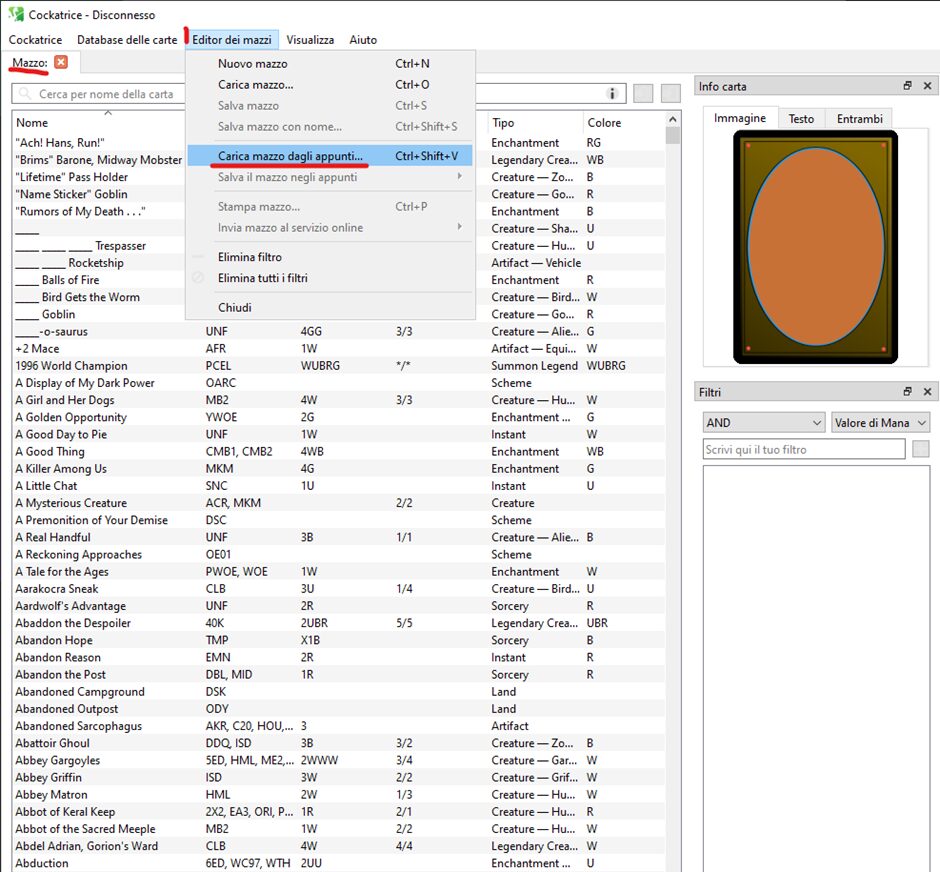940x872 pixels.
Task: Close the Mazzo tab with the orange X
Action: 61,62
